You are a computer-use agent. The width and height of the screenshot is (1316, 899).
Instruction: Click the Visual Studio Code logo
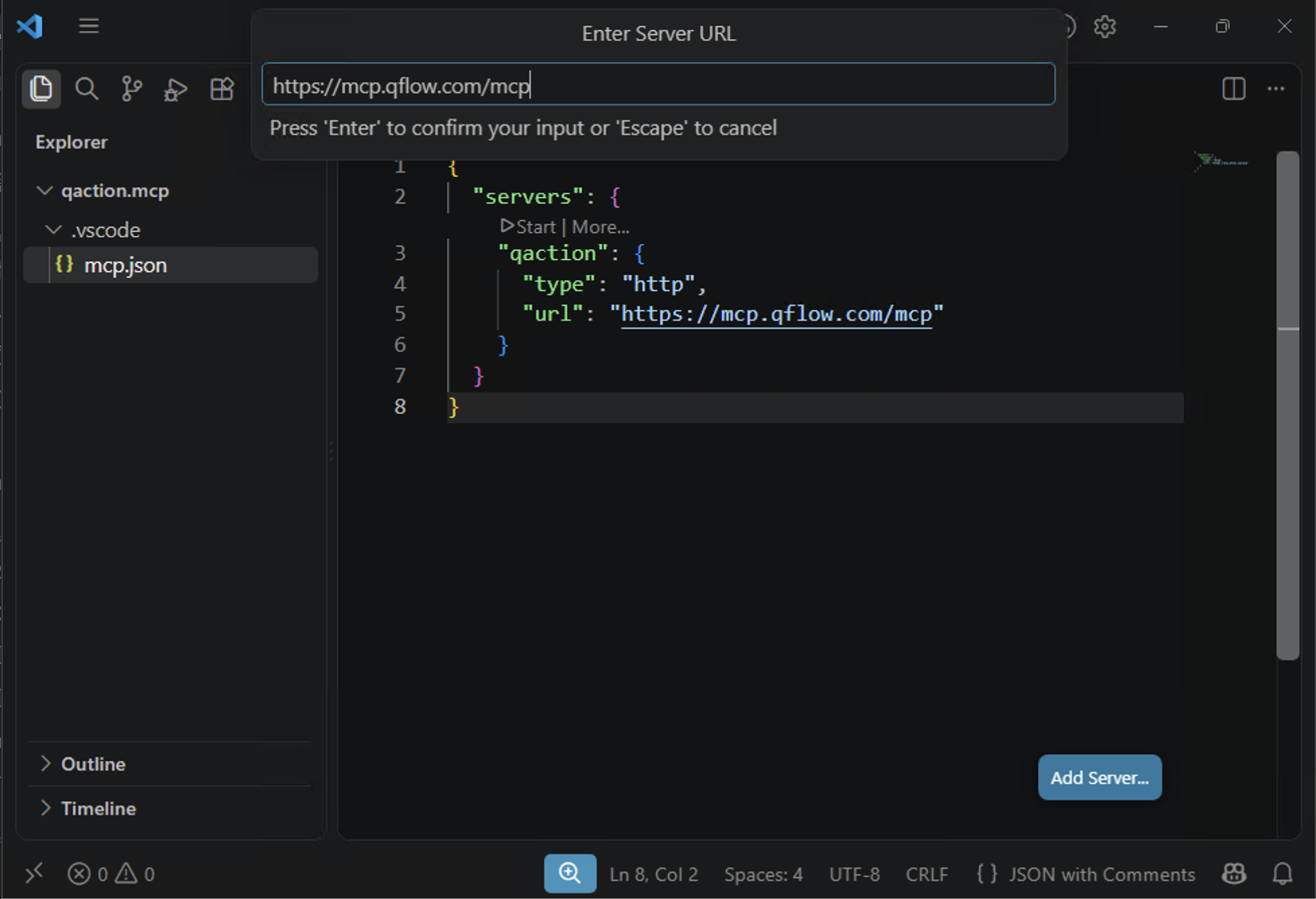(x=30, y=26)
